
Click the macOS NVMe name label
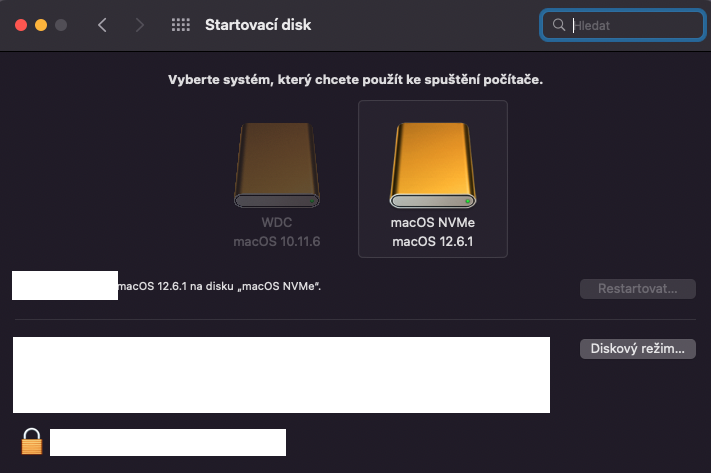432,224
